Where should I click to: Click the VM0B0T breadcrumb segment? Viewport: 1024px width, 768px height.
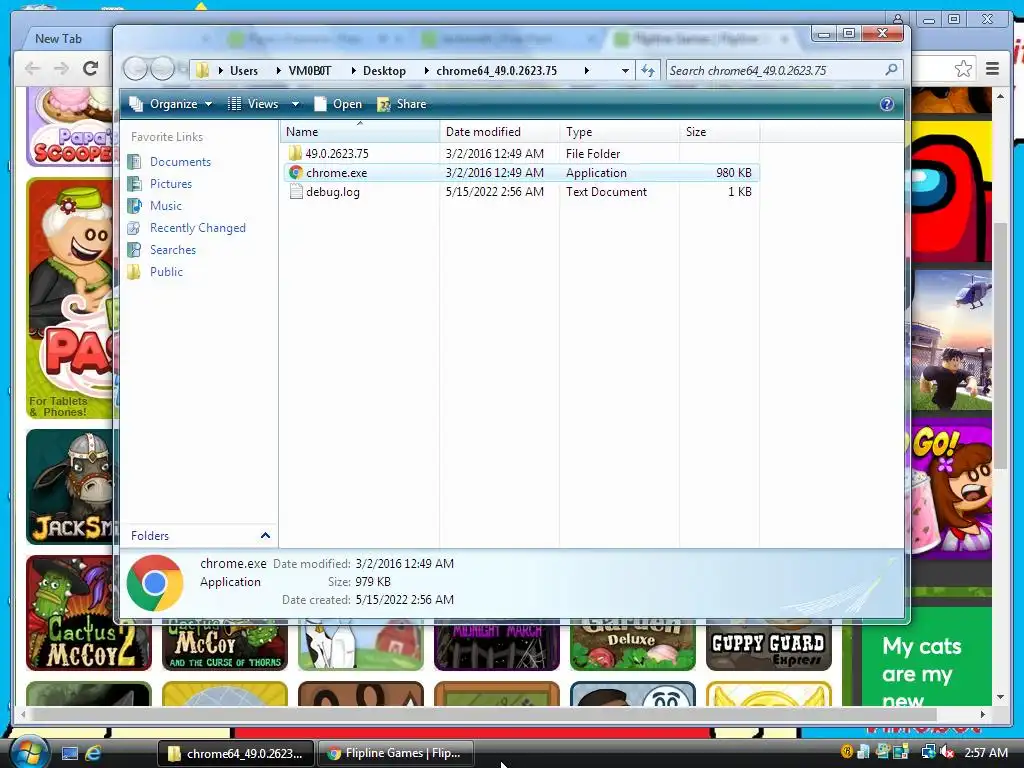tap(310, 71)
